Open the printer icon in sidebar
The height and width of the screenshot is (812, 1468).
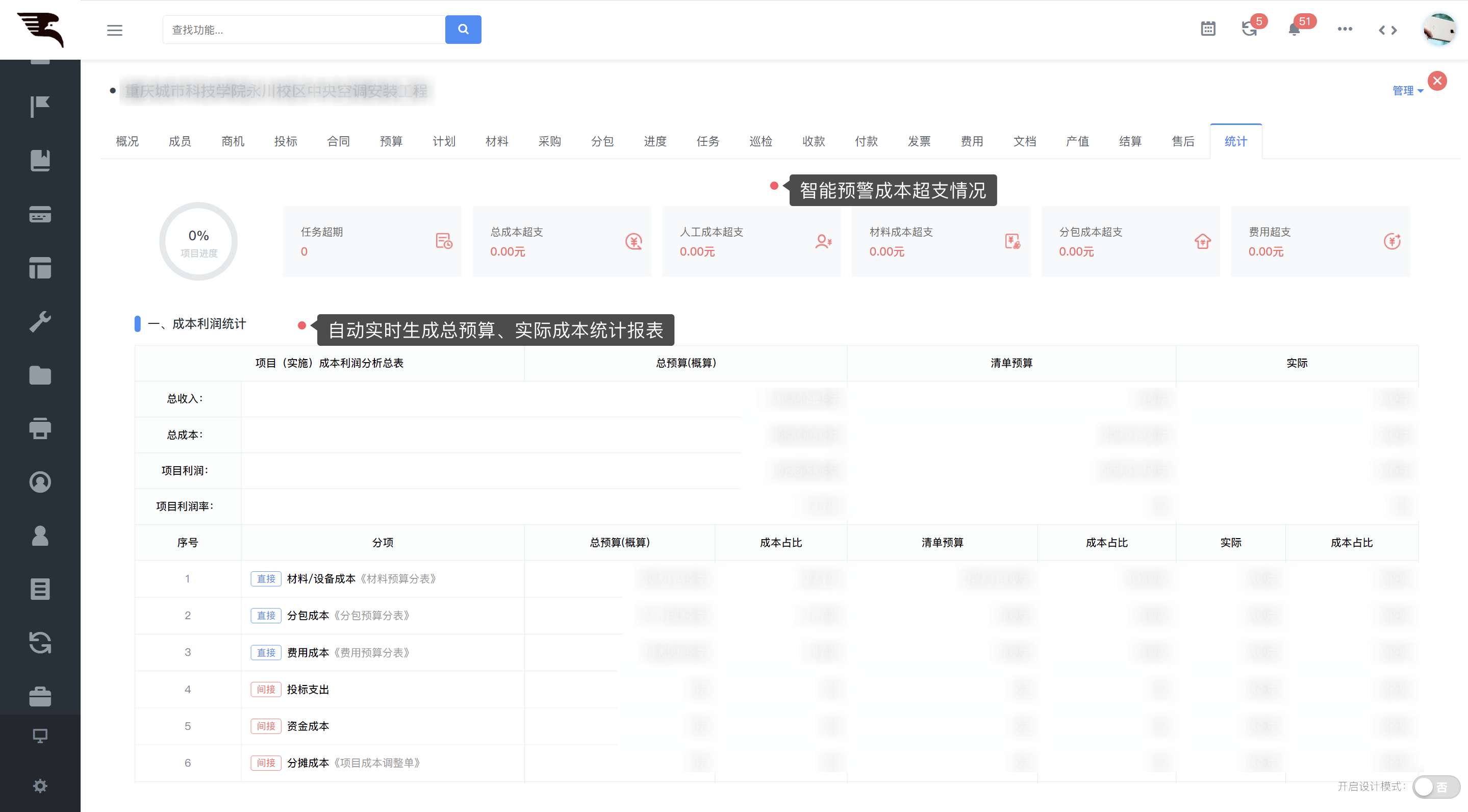(x=40, y=428)
